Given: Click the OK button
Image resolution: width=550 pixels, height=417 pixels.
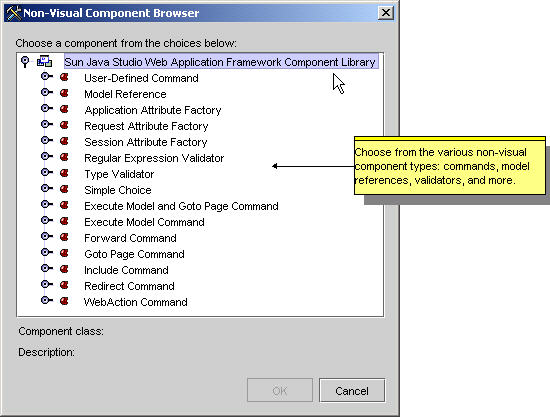Looking at the screenshot, I should click(280, 390).
